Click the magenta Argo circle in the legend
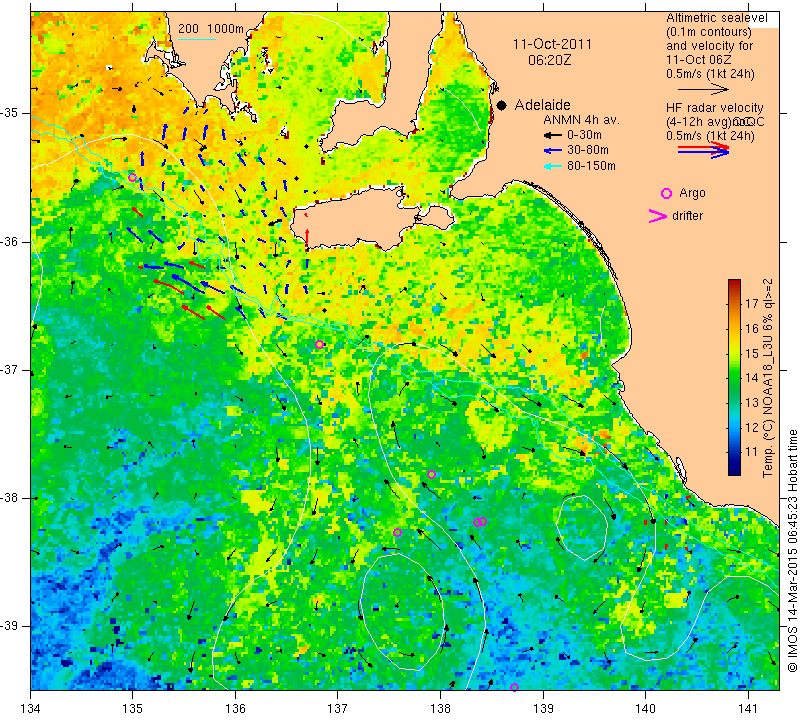The width and height of the screenshot is (800, 720). (x=666, y=193)
